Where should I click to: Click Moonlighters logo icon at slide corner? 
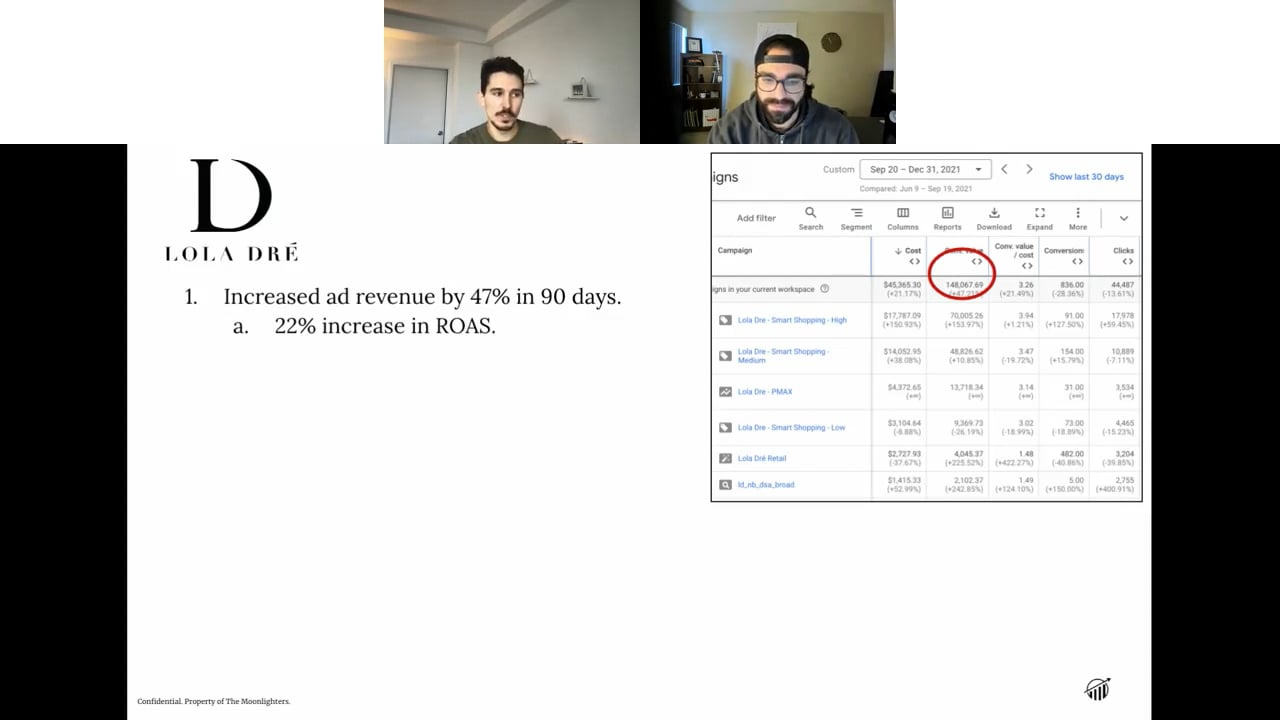pos(1098,689)
